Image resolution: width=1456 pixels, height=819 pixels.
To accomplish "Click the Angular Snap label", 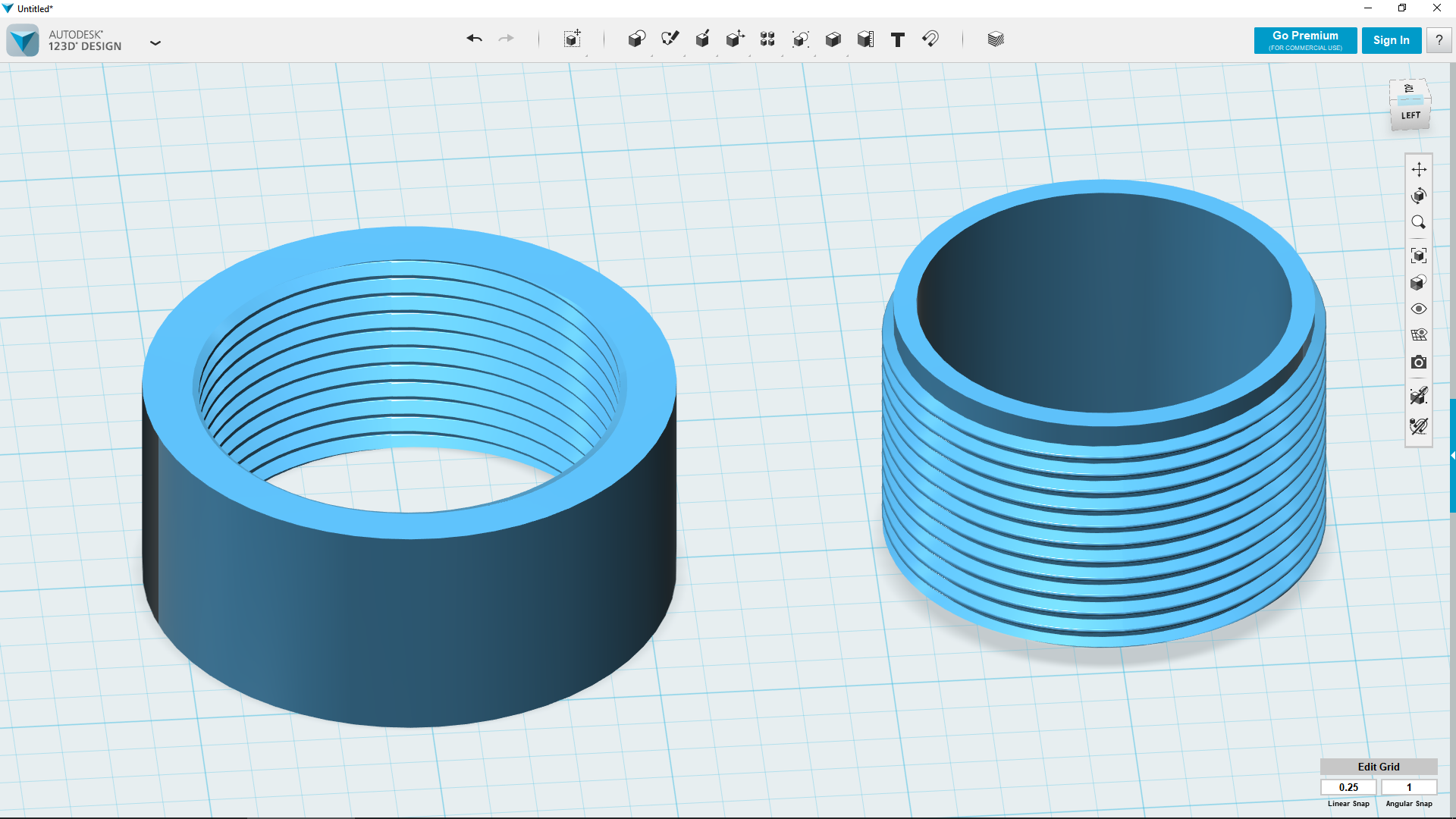I will (x=1409, y=804).
